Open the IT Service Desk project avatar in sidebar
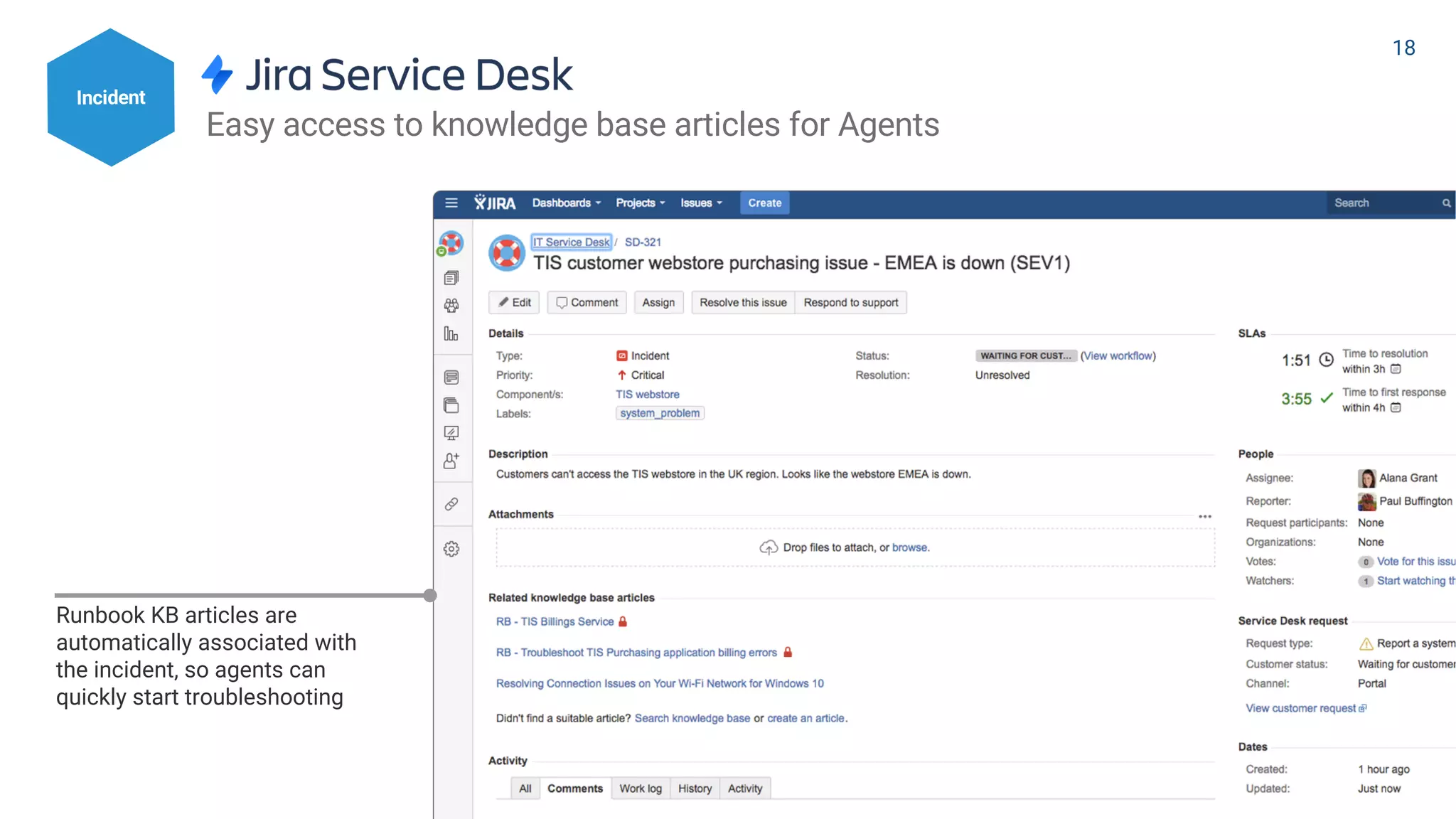 (451, 243)
